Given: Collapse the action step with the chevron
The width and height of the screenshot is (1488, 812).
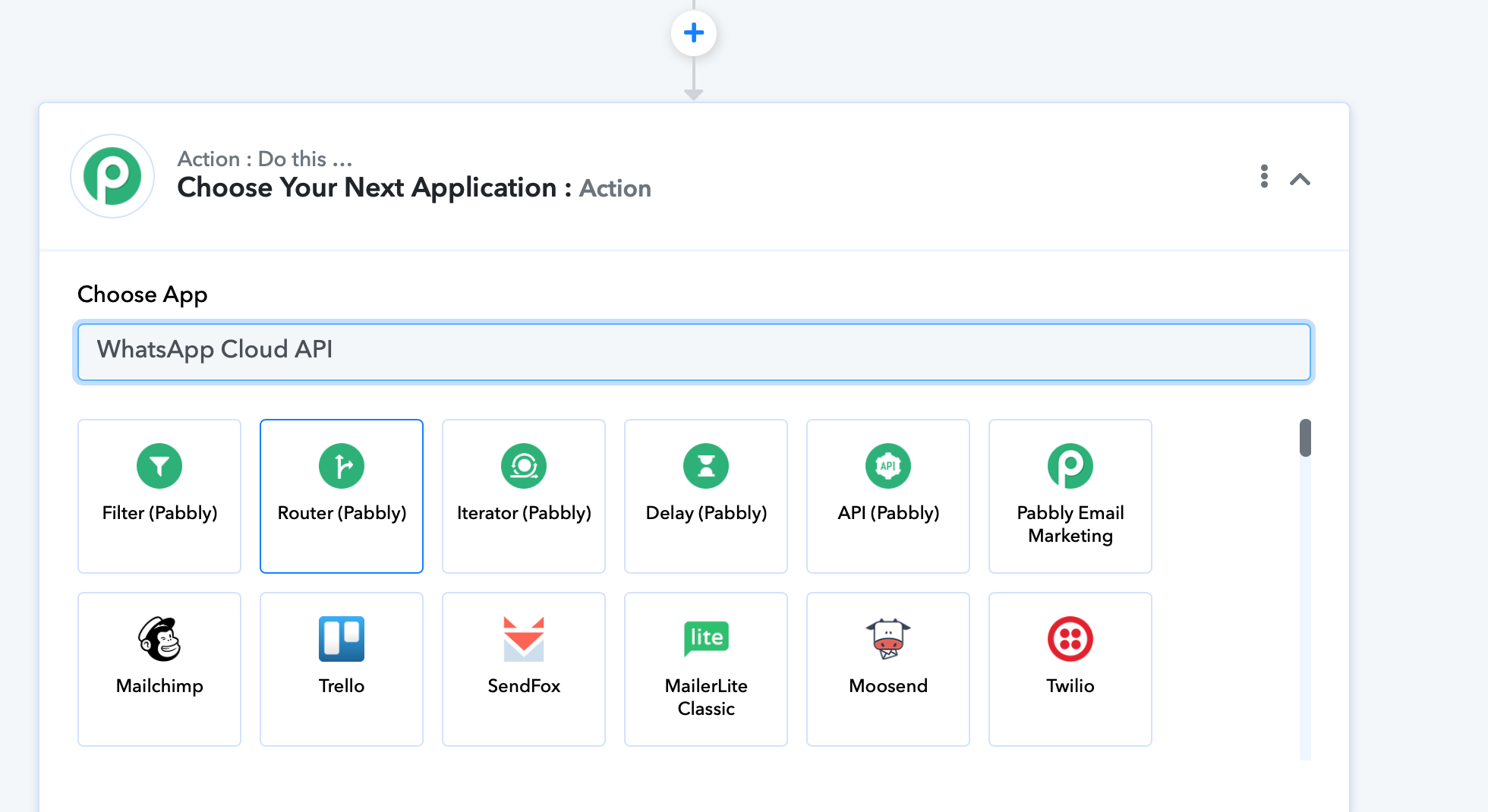Looking at the screenshot, I should tap(1300, 179).
